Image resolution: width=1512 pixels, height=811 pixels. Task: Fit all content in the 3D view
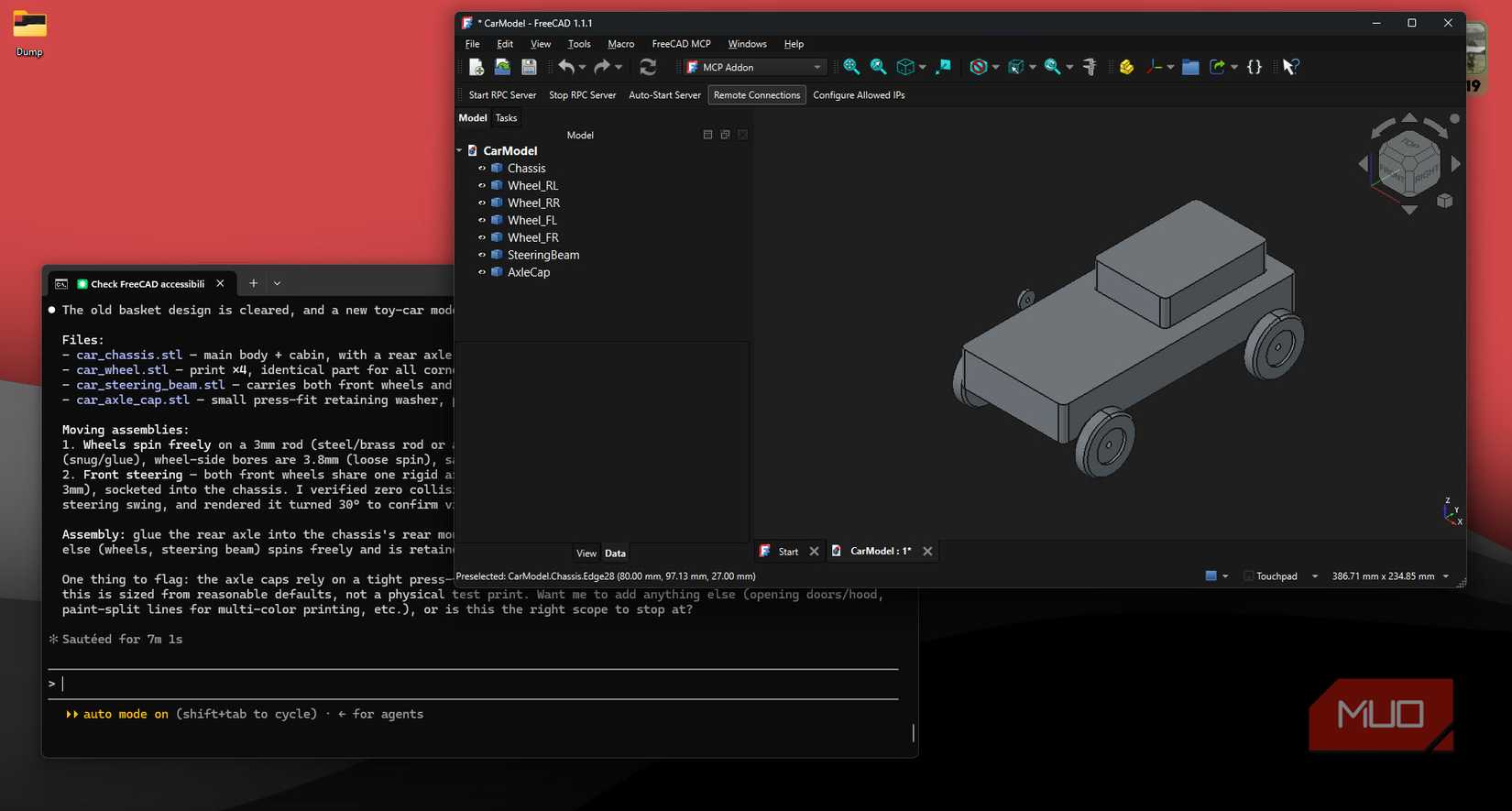click(x=851, y=67)
